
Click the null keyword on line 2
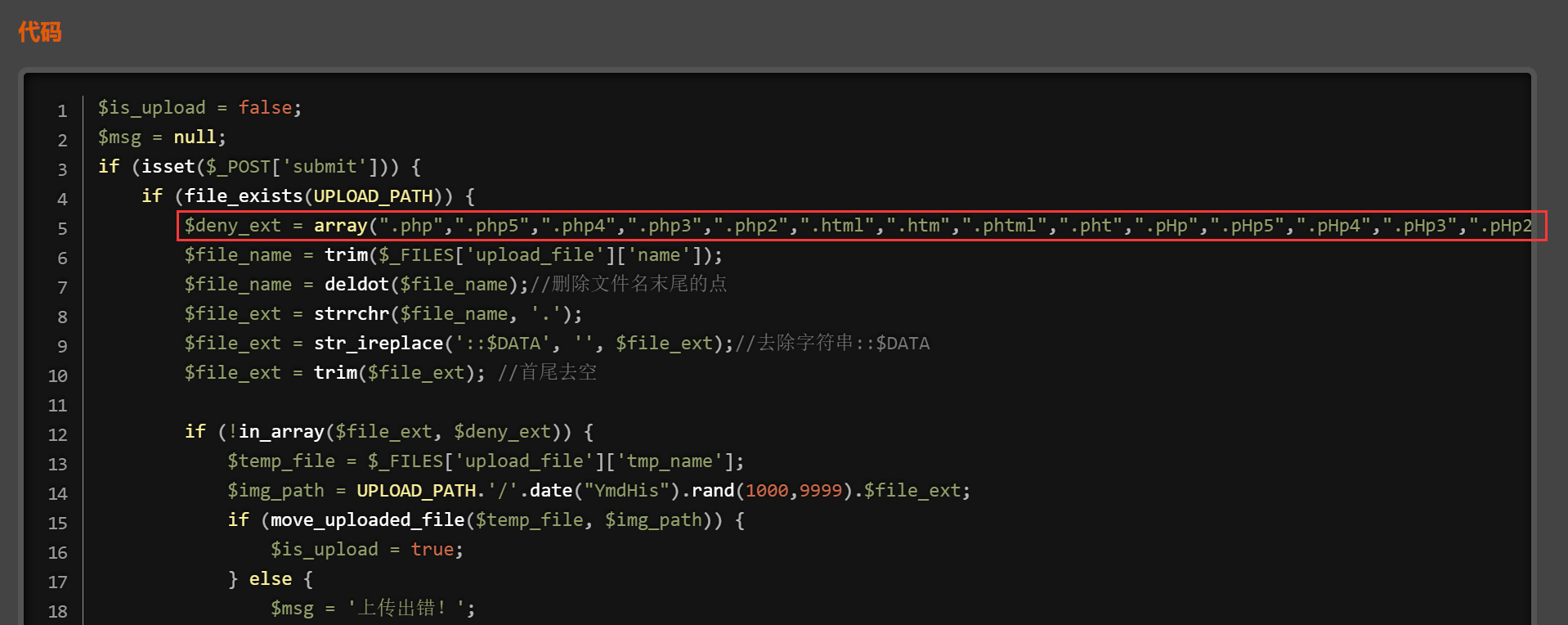[x=195, y=137]
